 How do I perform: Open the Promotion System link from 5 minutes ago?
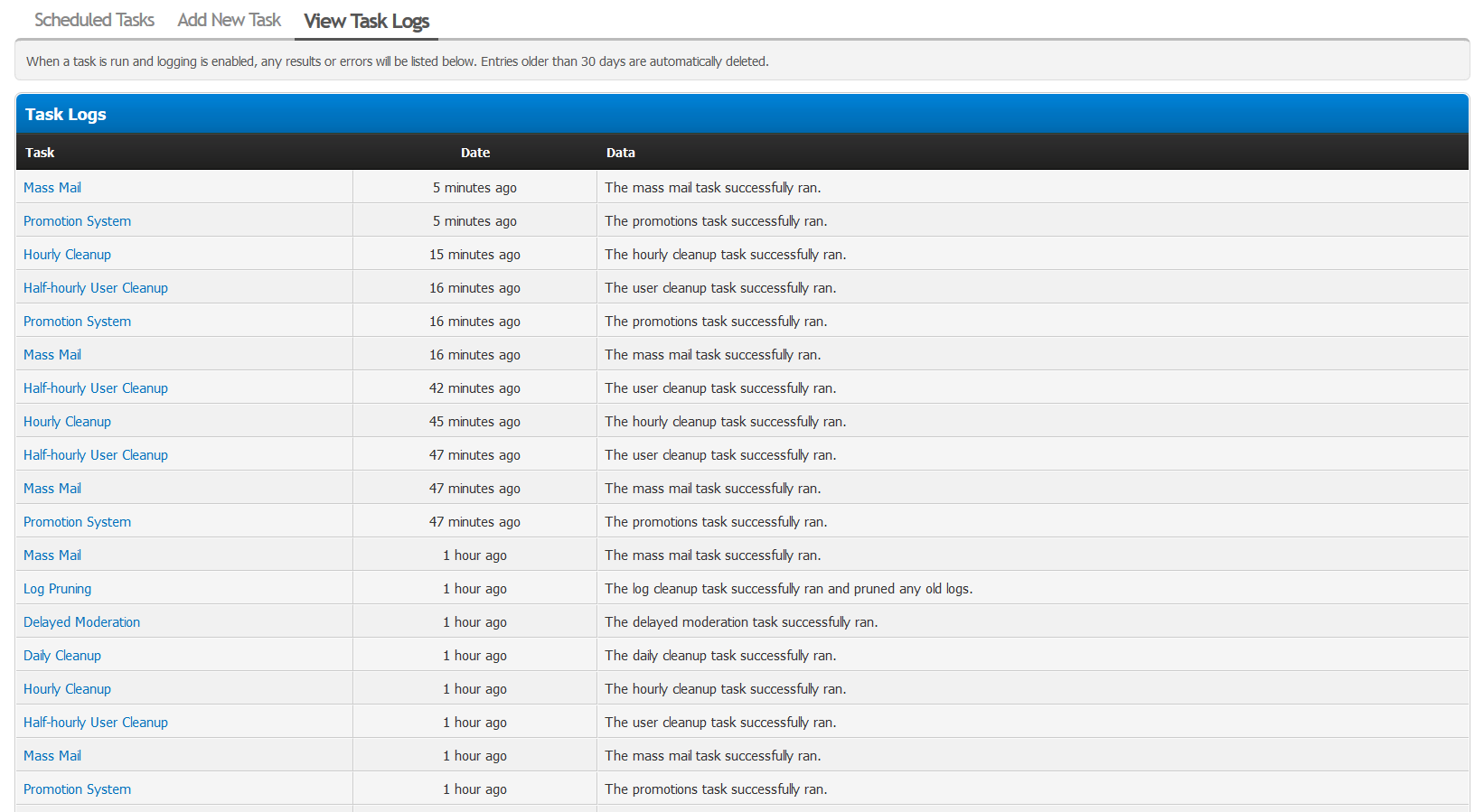click(x=77, y=221)
